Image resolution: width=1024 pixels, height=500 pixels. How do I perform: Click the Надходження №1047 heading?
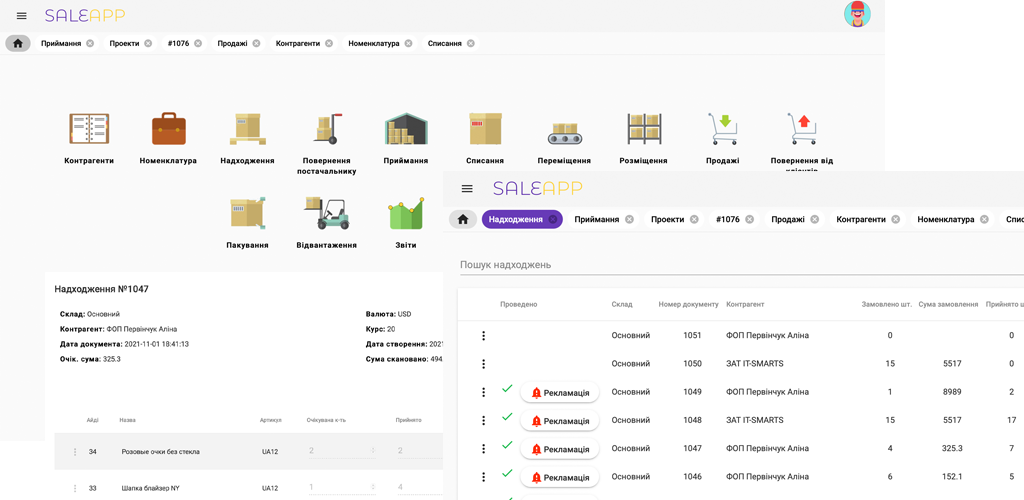click(101, 289)
